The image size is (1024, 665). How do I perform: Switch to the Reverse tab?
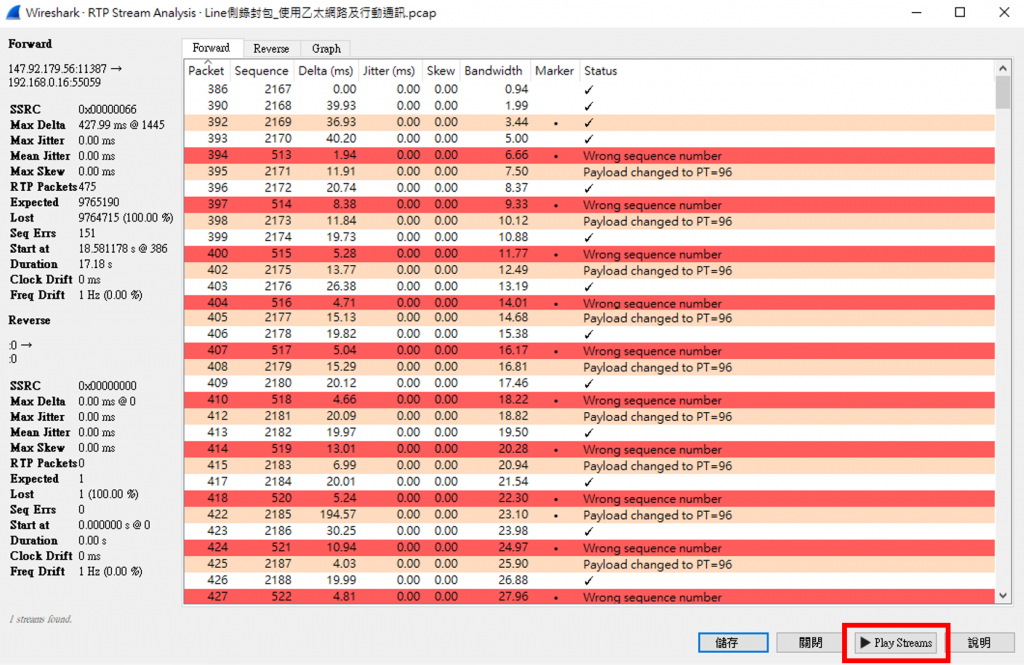(x=271, y=48)
